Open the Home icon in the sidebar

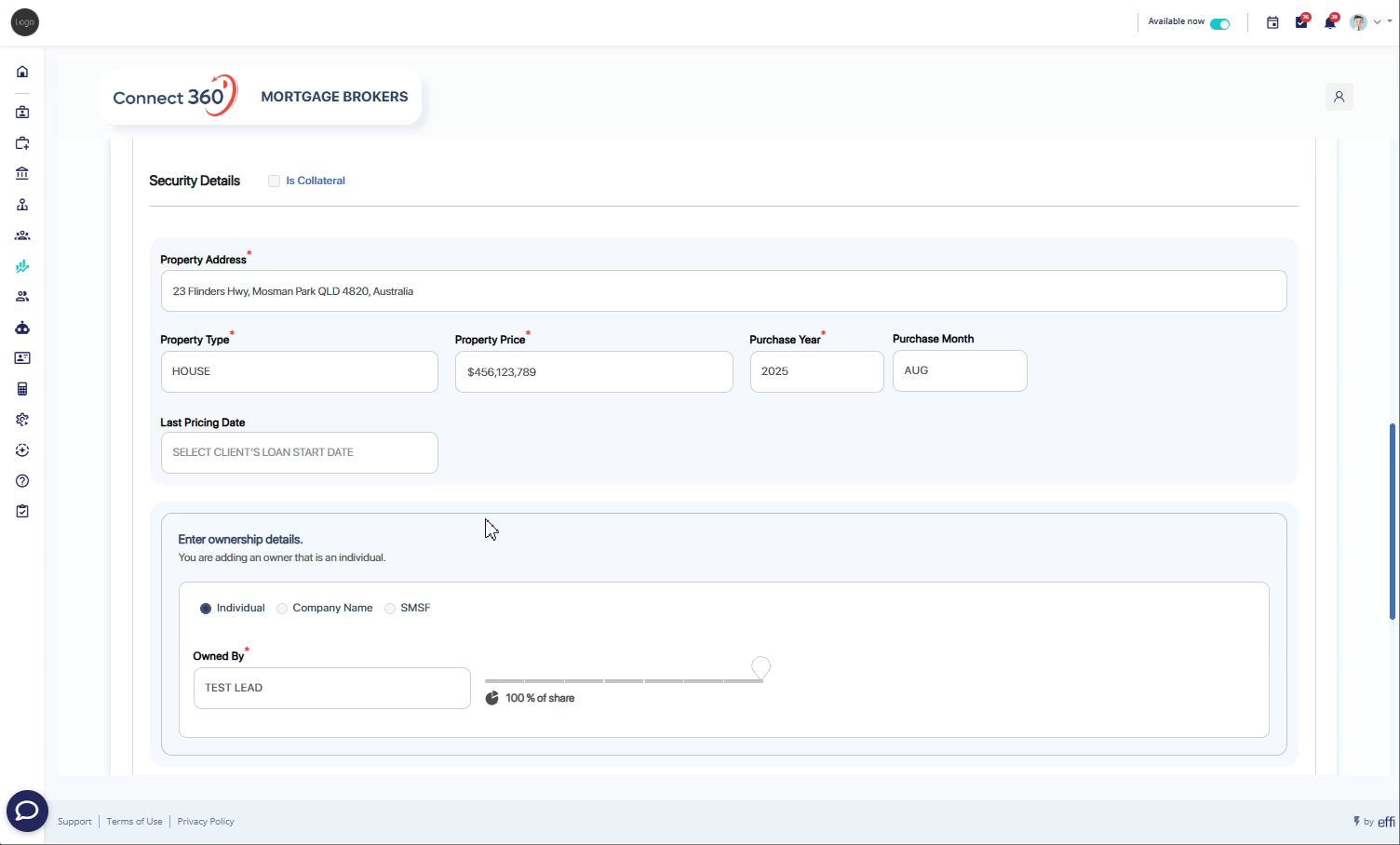(x=22, y=72)
